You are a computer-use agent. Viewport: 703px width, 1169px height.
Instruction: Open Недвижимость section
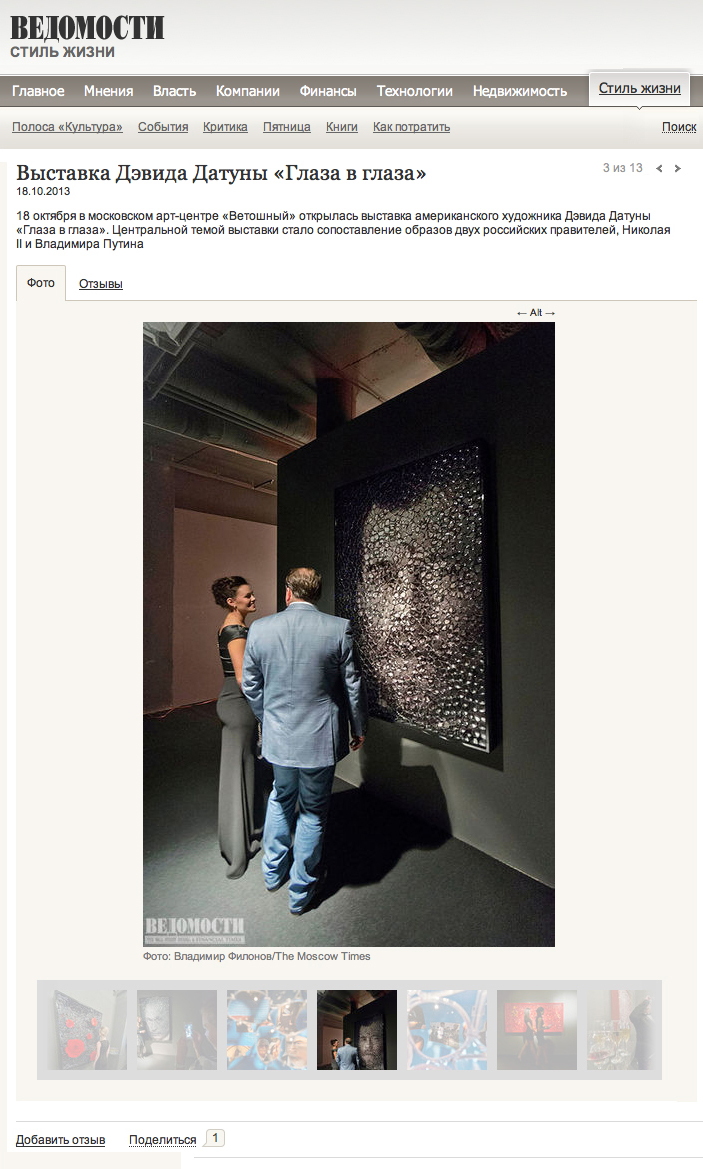520,91
